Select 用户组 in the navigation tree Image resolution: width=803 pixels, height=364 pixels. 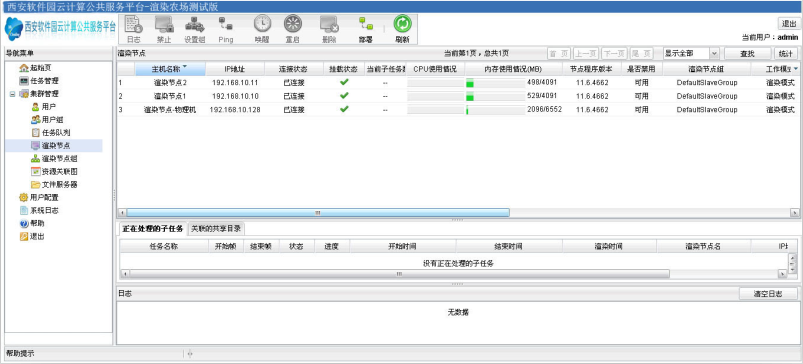(x=47, y=120)
